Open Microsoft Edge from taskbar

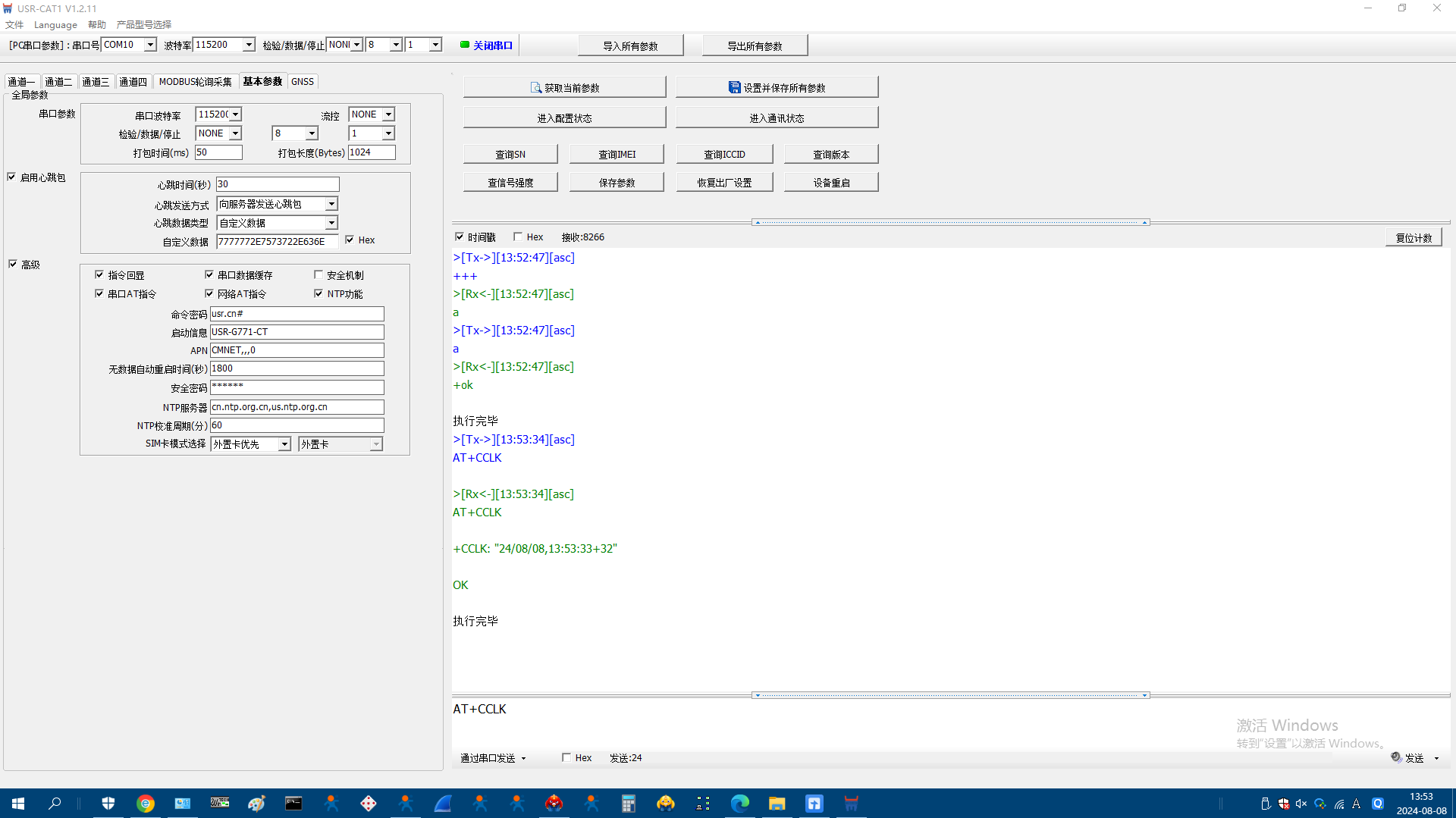[x=740, y=804]
